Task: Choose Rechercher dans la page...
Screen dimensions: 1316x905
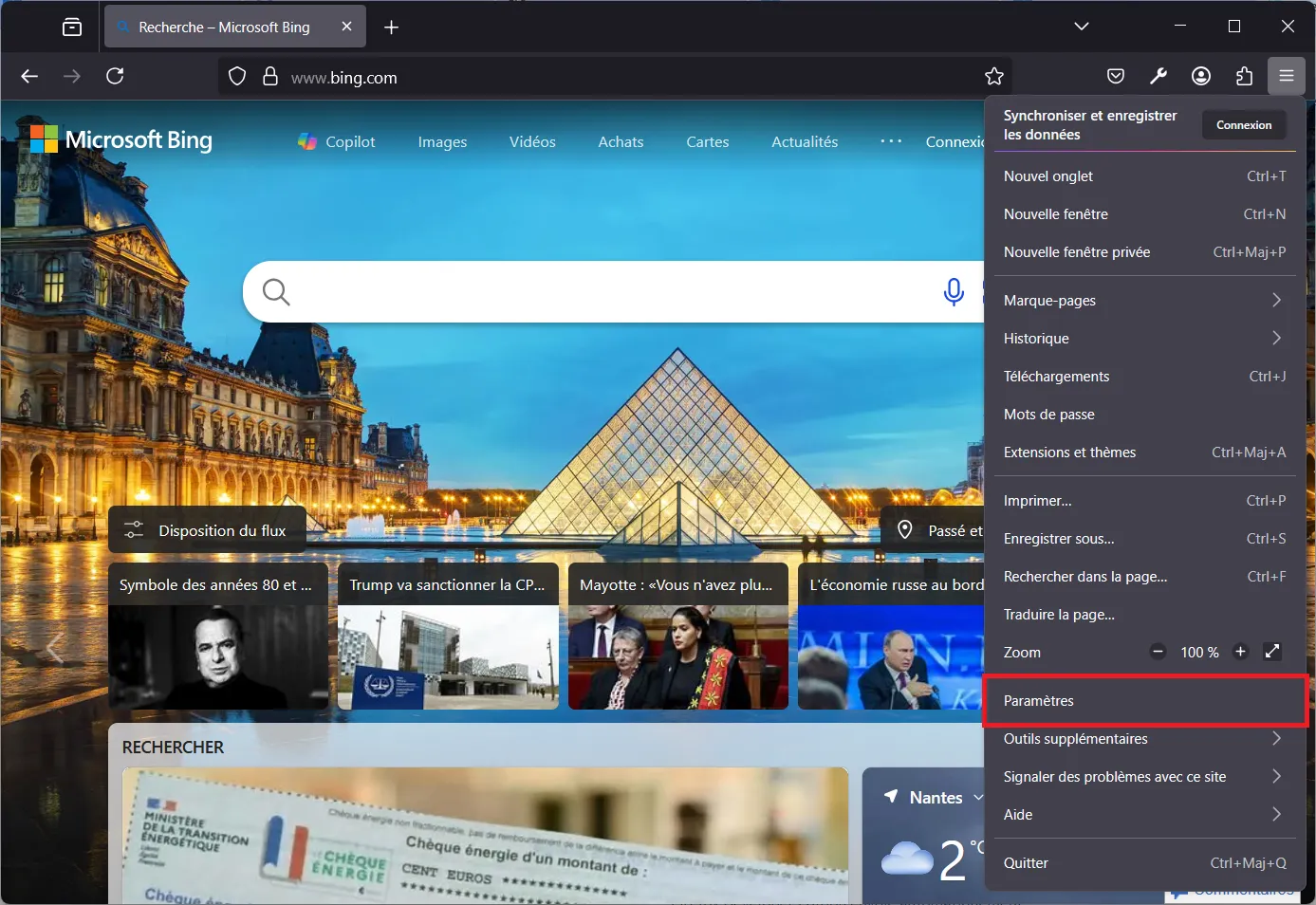Action: pos(1144,577)
